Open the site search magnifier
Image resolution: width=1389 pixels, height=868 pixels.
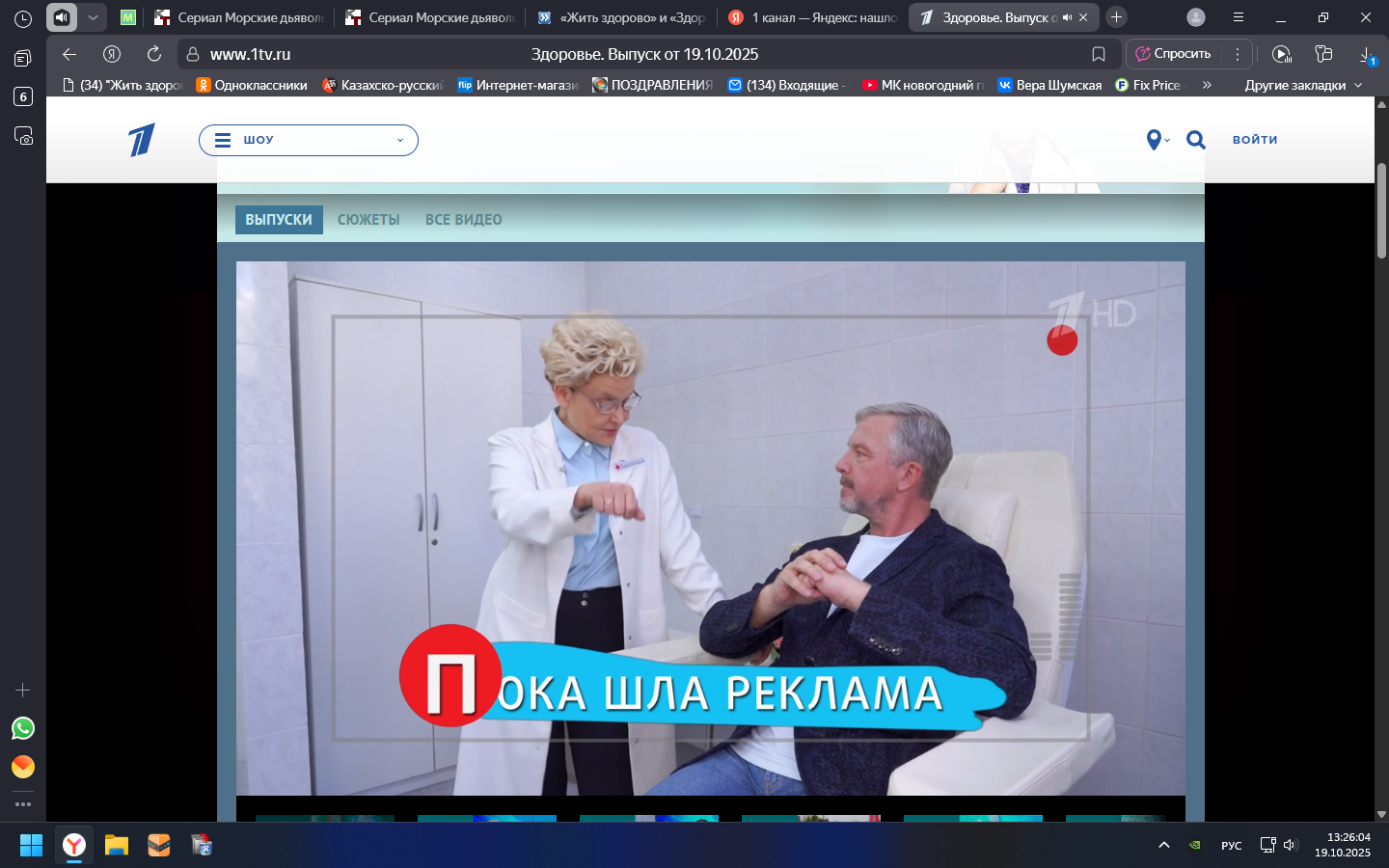[x=1196, y=140]
